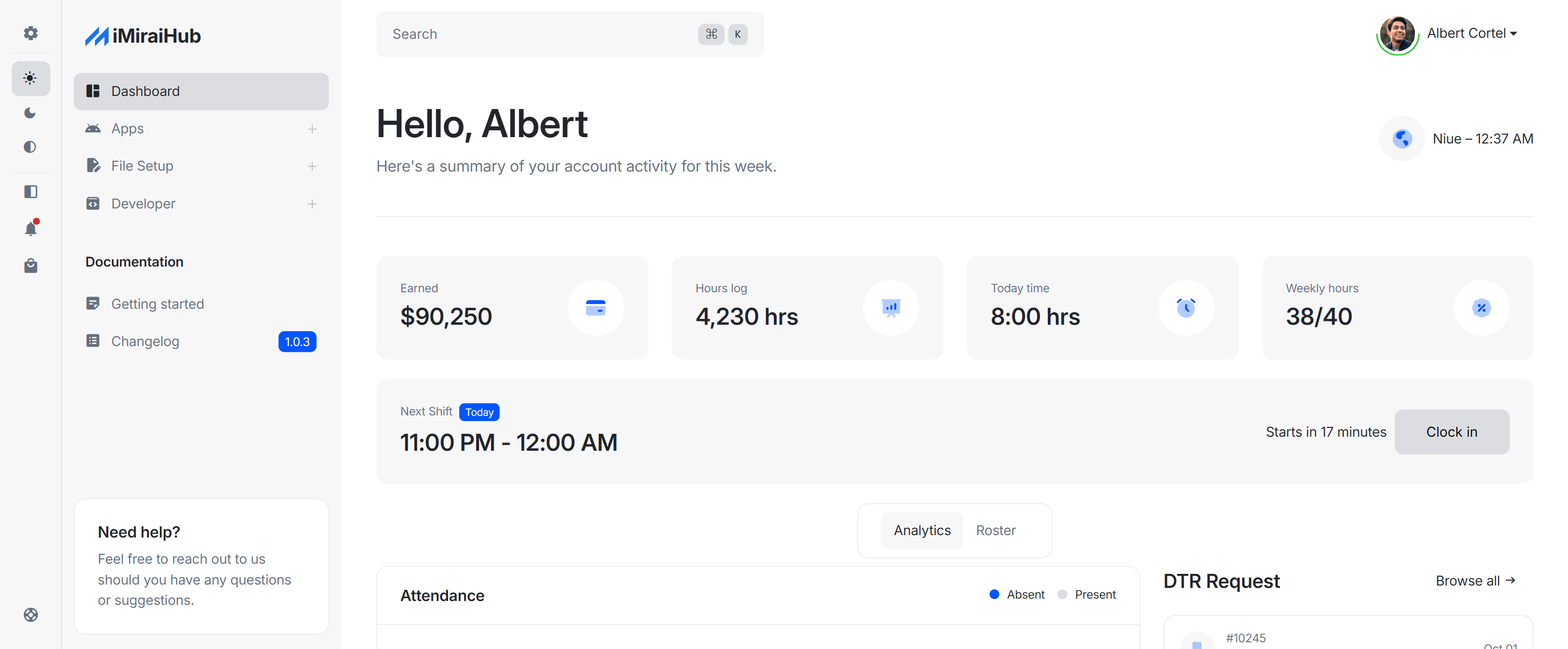The image size is (1568, 649).
Task: Click into the Search input field
Action: 542,34
